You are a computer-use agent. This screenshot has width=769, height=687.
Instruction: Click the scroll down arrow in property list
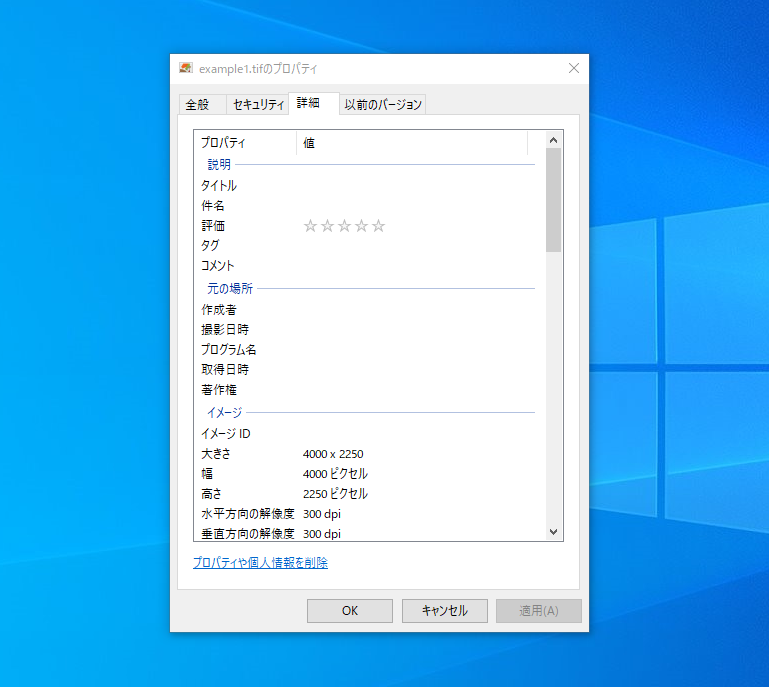tap(554, 532)
